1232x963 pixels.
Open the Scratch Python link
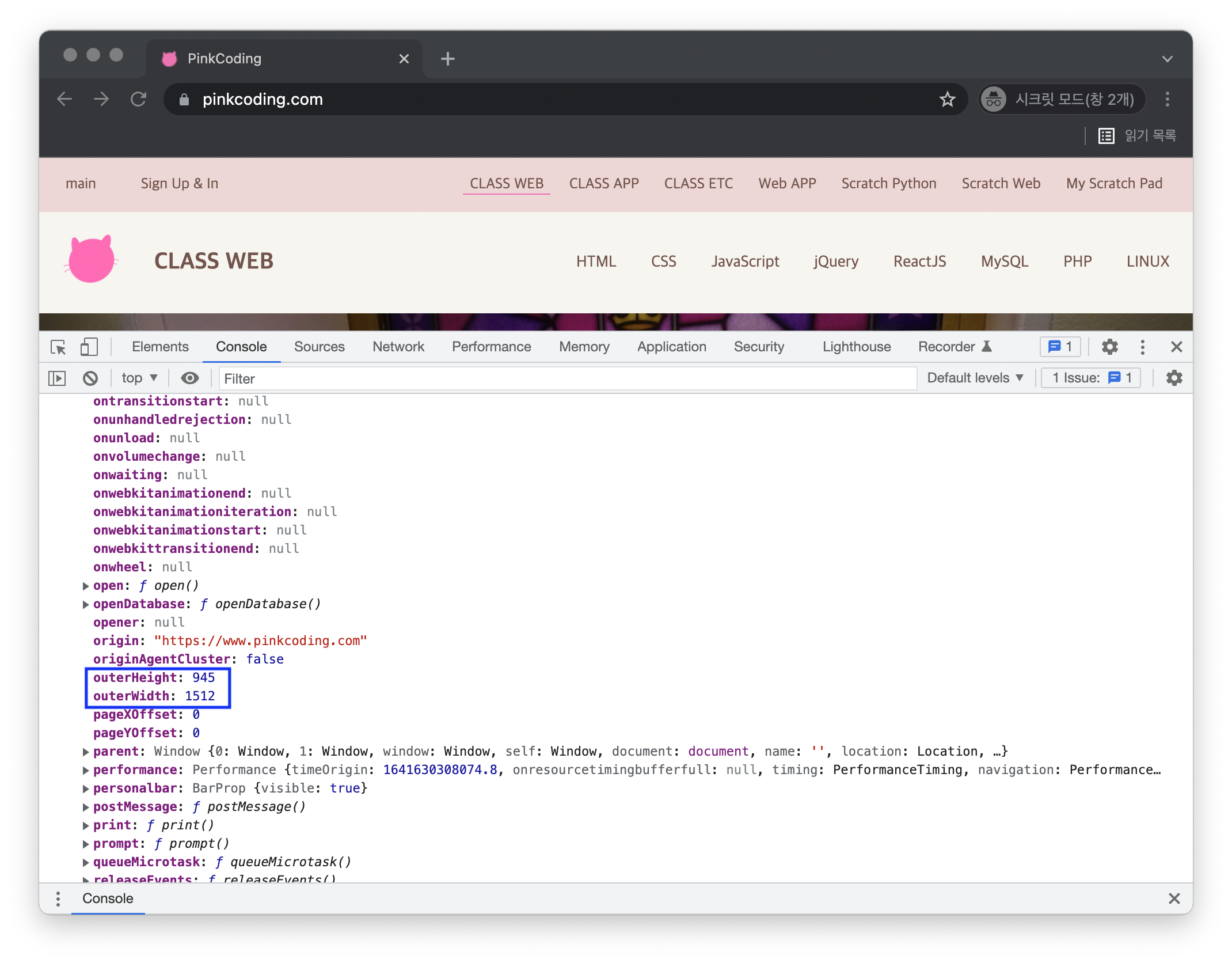click(889, 184)
